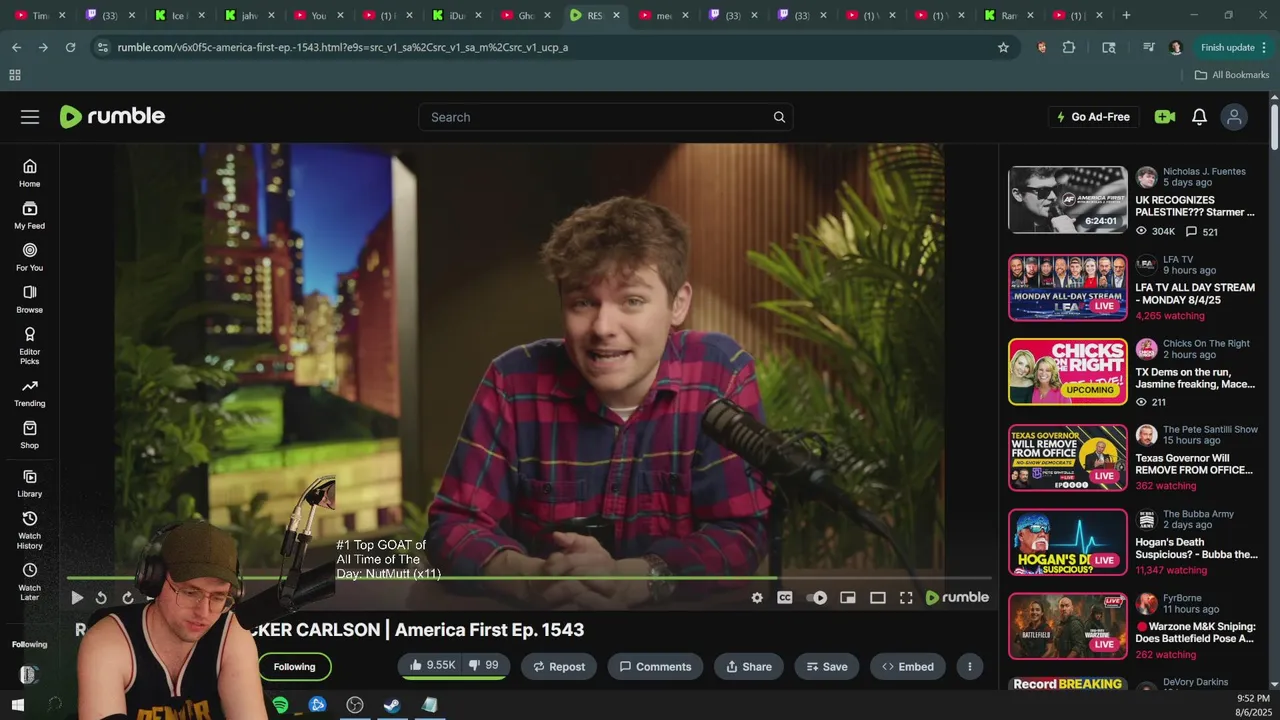Click the go-live camera icon
This screenshot has width=1280, height=720.
coord(1164,117)
